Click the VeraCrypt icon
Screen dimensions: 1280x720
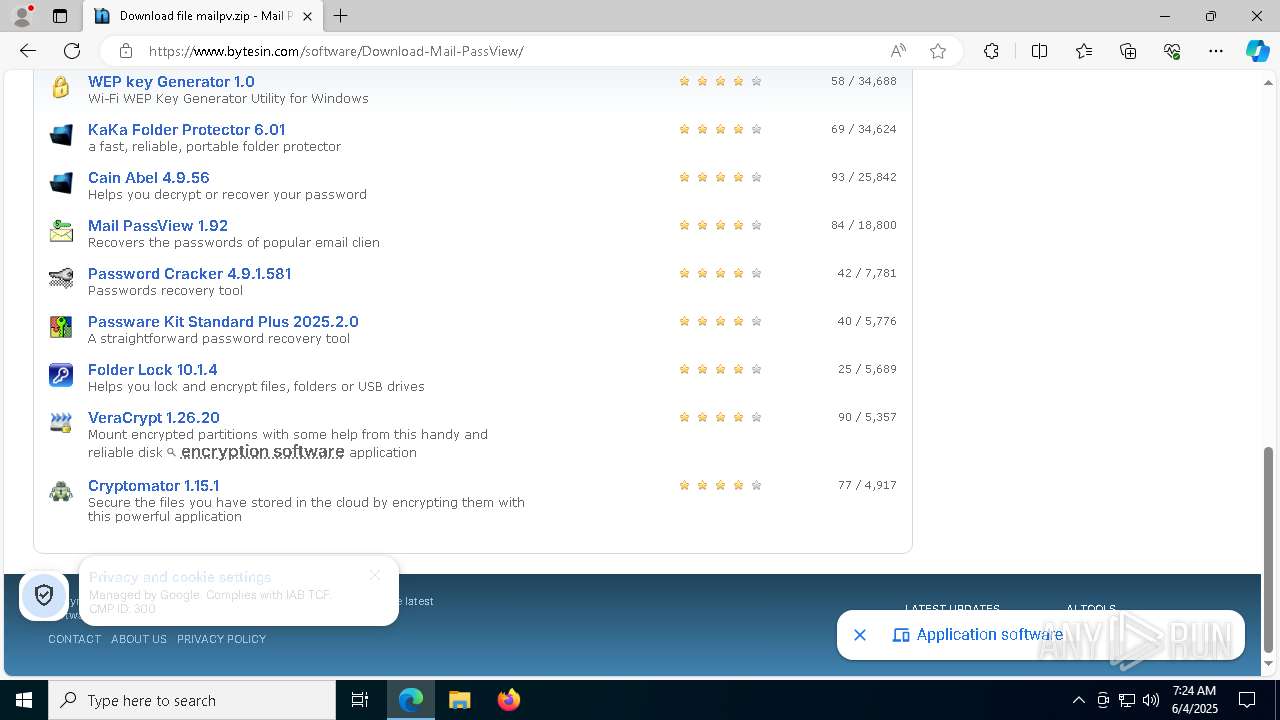[61, 423]
